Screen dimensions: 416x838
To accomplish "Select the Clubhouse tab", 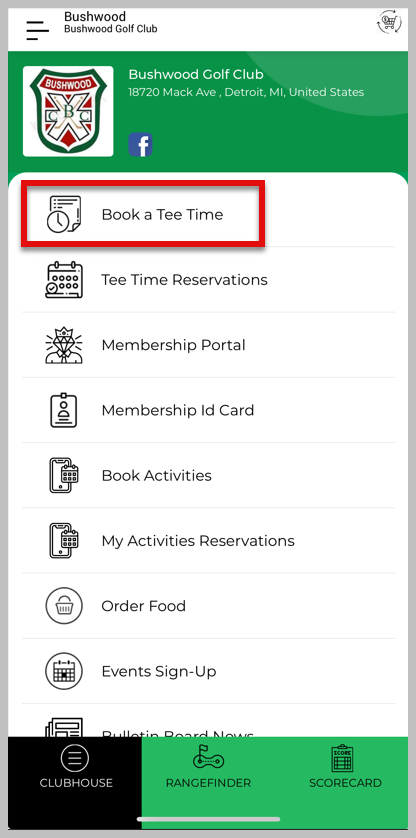I will 75,767.
